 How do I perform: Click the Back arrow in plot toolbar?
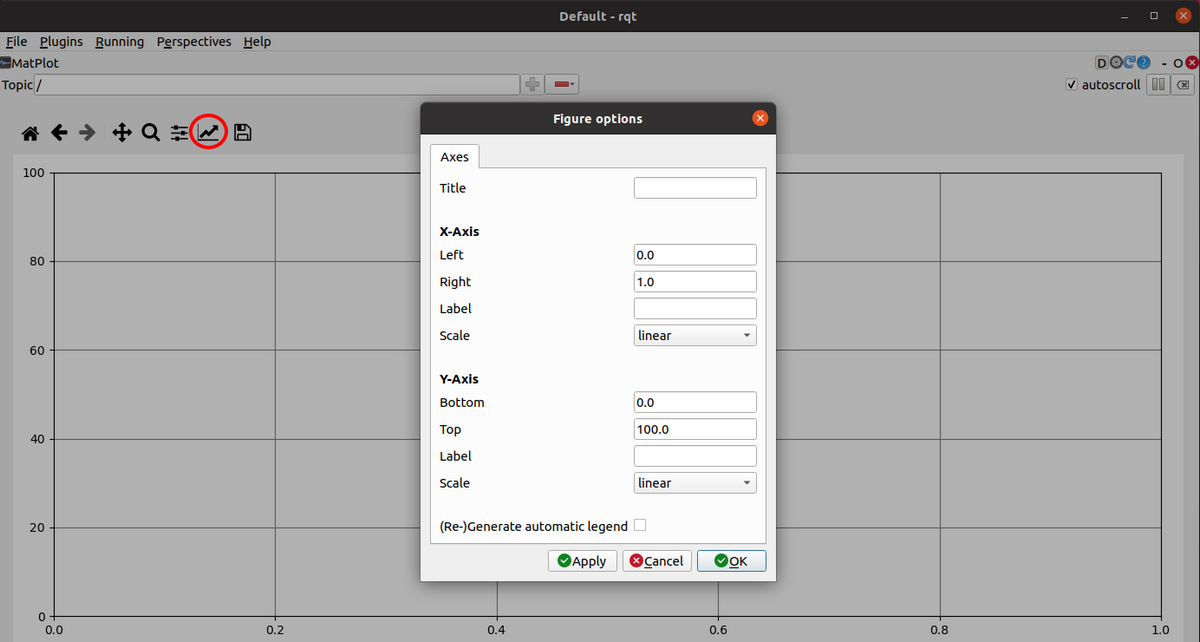click(59, 133)
